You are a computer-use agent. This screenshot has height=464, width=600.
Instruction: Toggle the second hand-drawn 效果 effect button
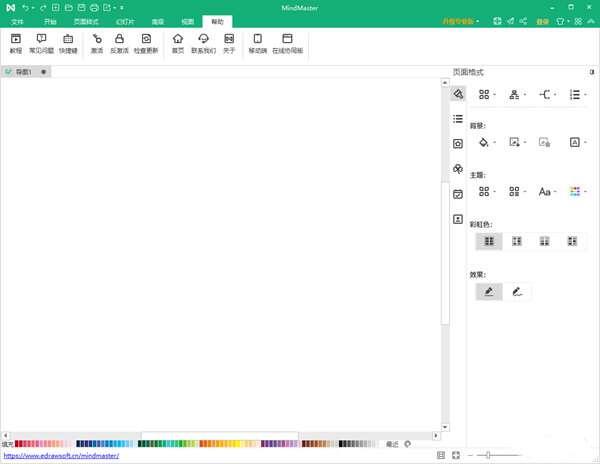coord(517,292)
